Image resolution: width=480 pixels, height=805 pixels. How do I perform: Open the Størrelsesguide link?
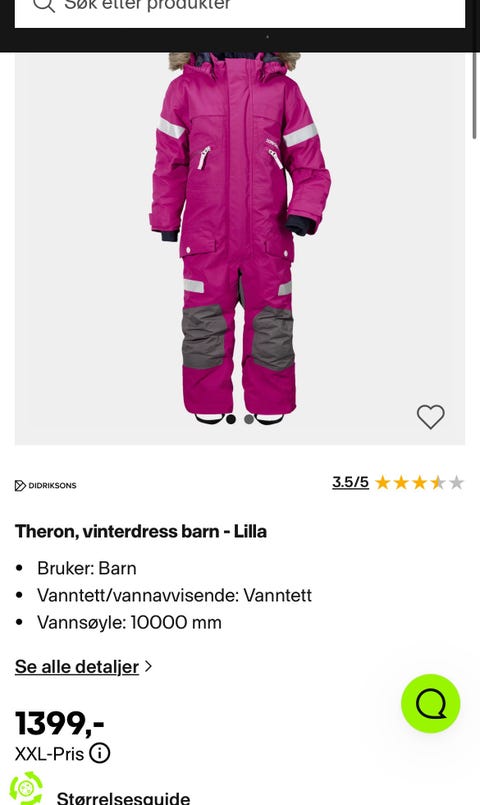pos(123,797)
